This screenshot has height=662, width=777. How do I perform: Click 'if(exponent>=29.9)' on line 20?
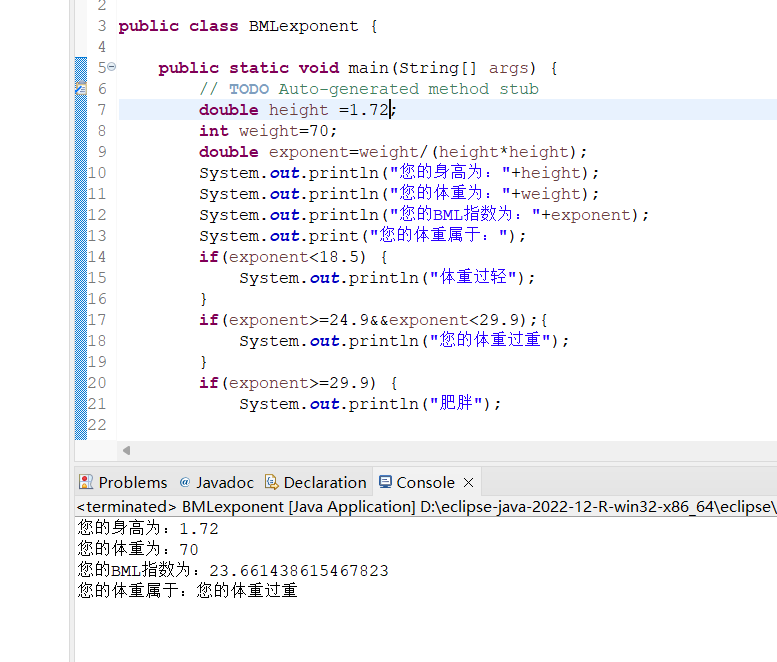(287, 383)
